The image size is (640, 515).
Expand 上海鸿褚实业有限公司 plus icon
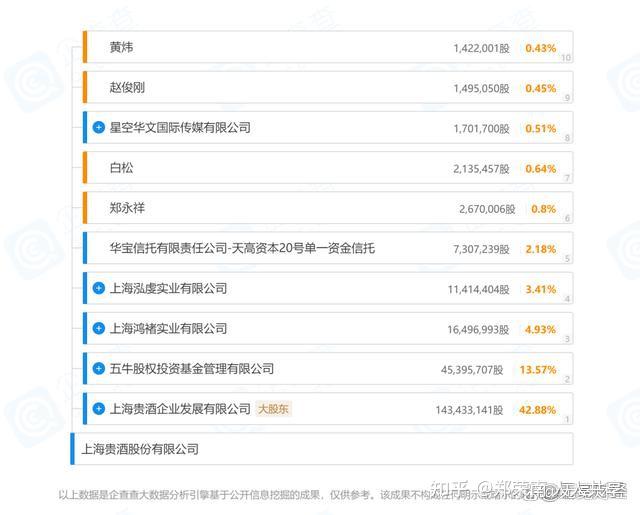(x=98, y=328)
